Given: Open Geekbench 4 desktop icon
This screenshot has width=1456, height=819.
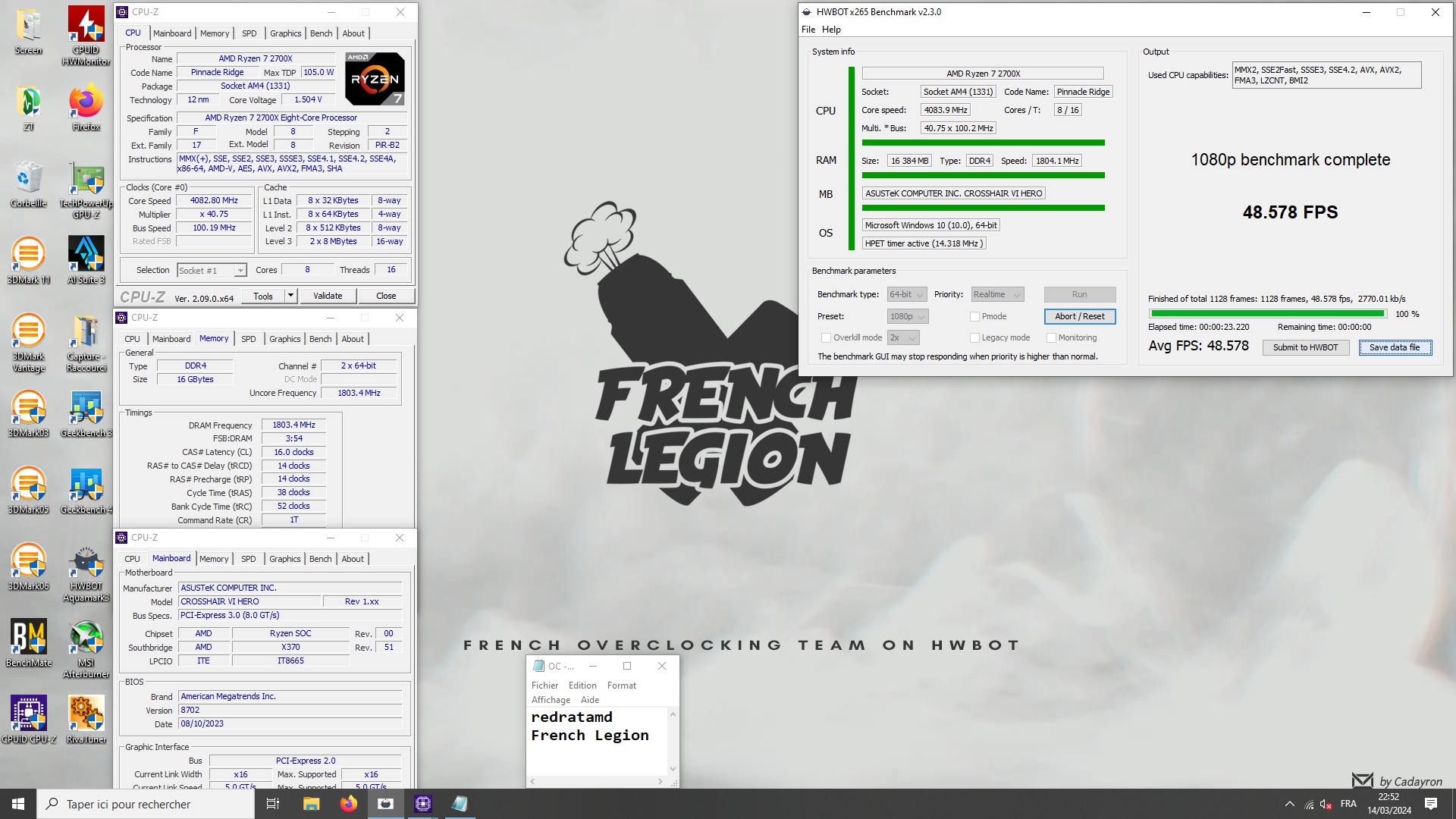Looking at the screenshot, I should [86, 491].
